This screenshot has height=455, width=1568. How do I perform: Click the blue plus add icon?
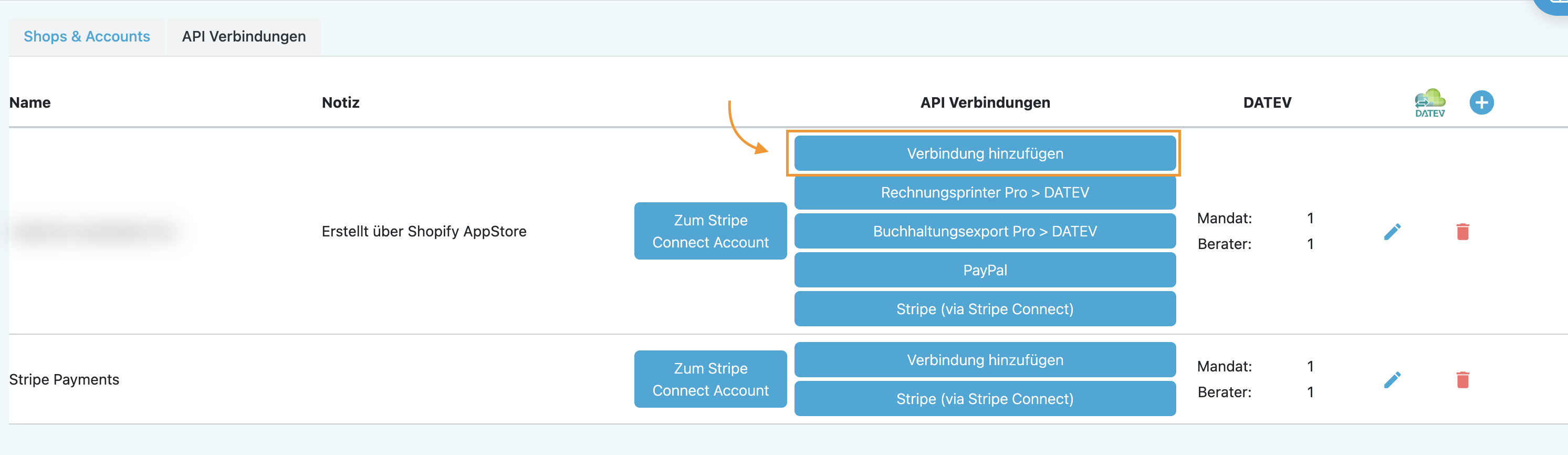point(1481,102)
